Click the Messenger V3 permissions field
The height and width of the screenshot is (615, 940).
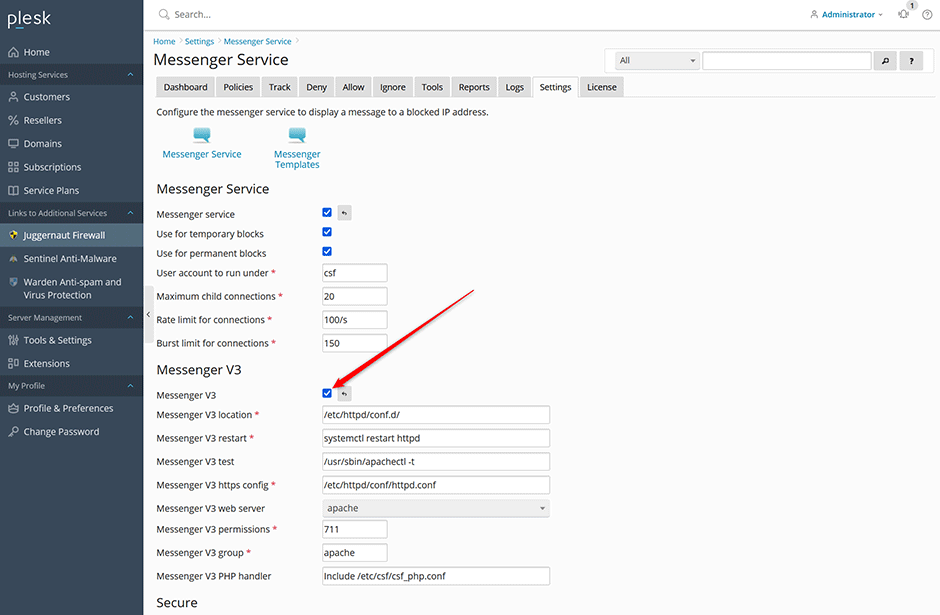pos(354,529)
